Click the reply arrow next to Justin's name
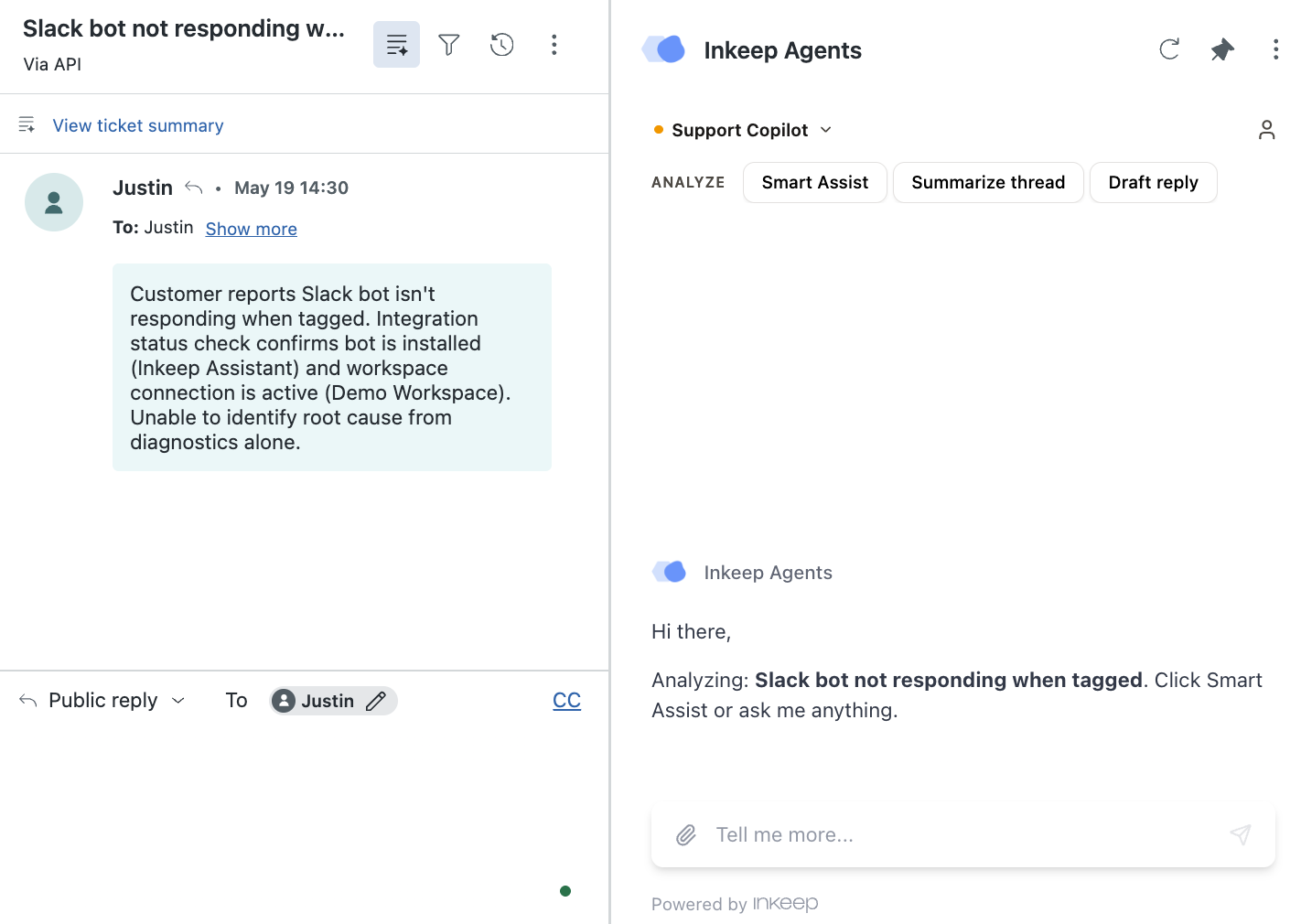 tap(193, 188)
